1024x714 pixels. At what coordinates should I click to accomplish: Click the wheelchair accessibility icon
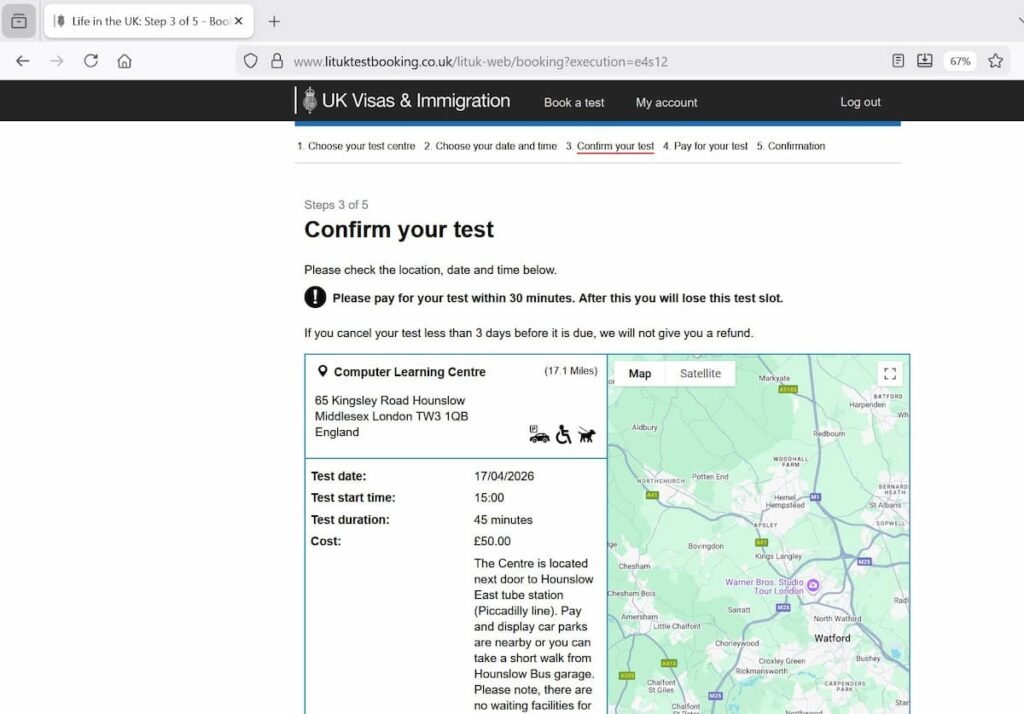tap(564, 434)
